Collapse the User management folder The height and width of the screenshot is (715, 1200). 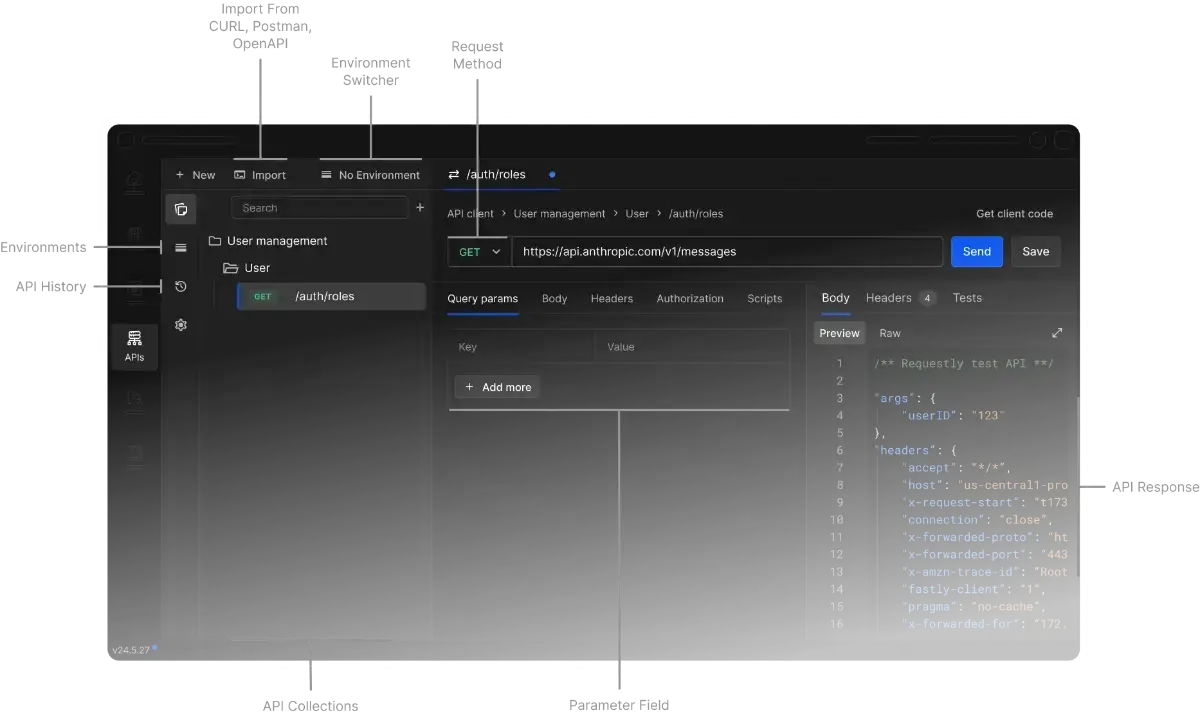pyautogui.click(x=268, y=241)
